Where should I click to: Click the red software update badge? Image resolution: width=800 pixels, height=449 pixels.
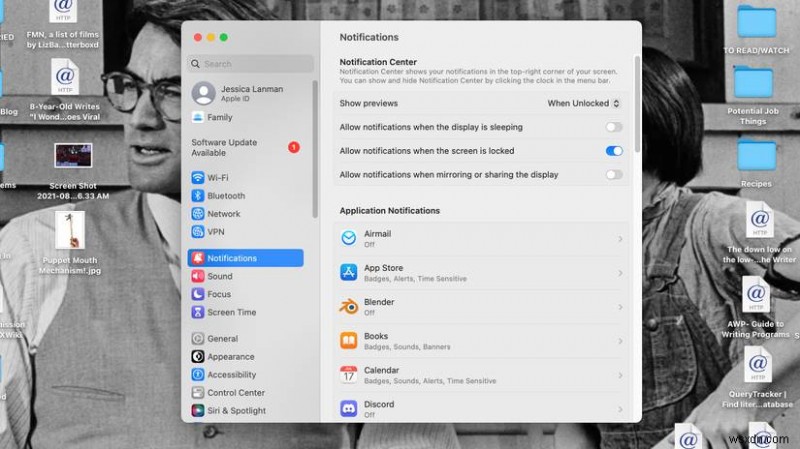pyautogui.click(x=294, y=147)
